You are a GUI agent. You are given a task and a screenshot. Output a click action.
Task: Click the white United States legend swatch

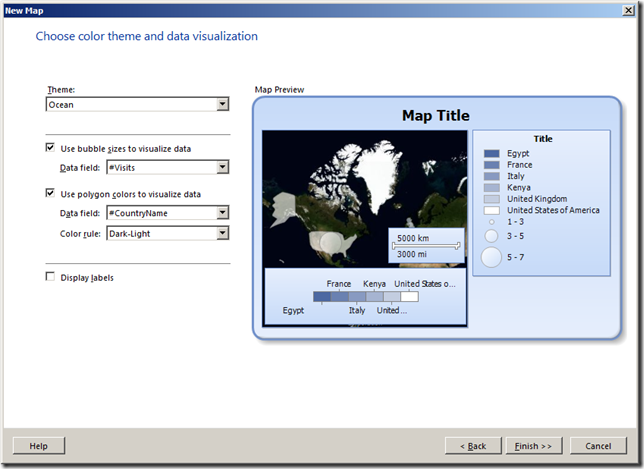click(492, 211)
